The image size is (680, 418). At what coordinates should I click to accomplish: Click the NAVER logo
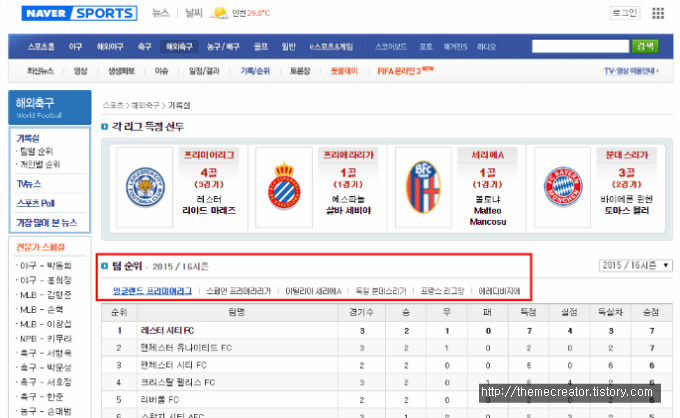46,13
